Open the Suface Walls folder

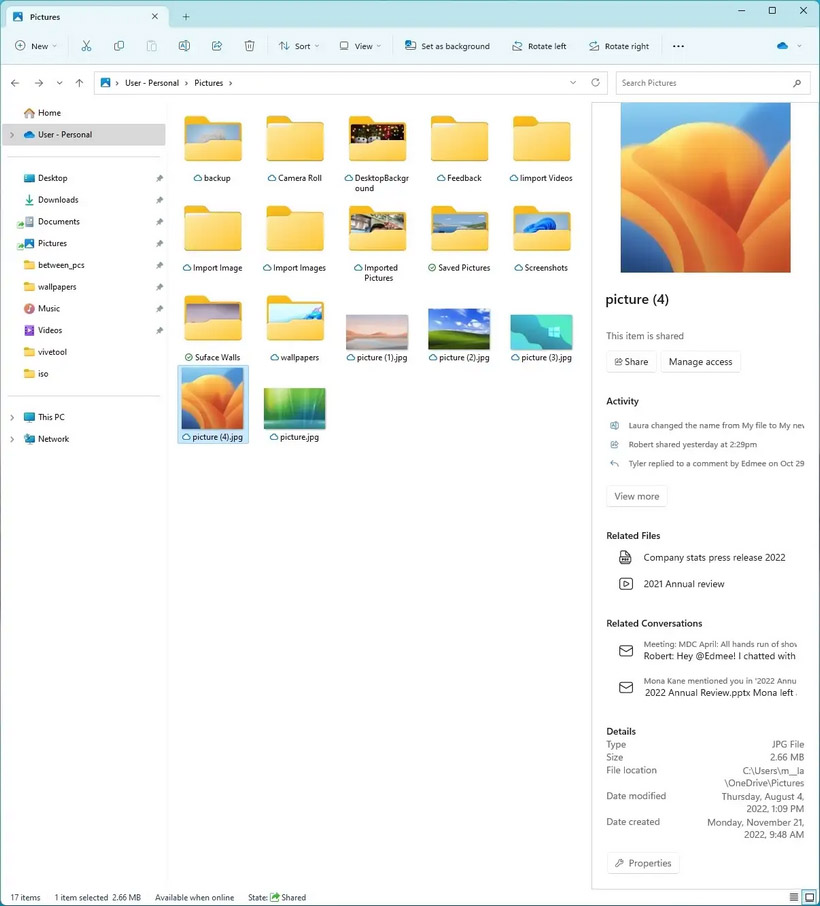point(213,328)
